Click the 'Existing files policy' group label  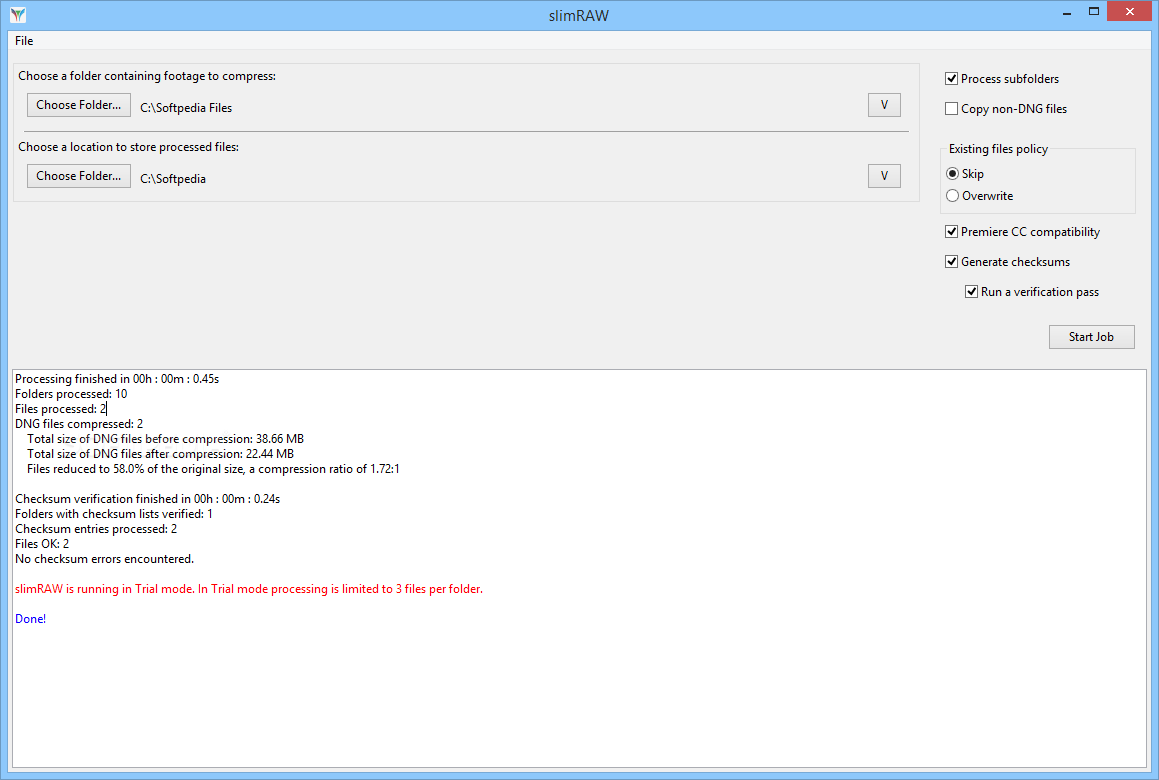pyautogui.click(x=998, y=149)
